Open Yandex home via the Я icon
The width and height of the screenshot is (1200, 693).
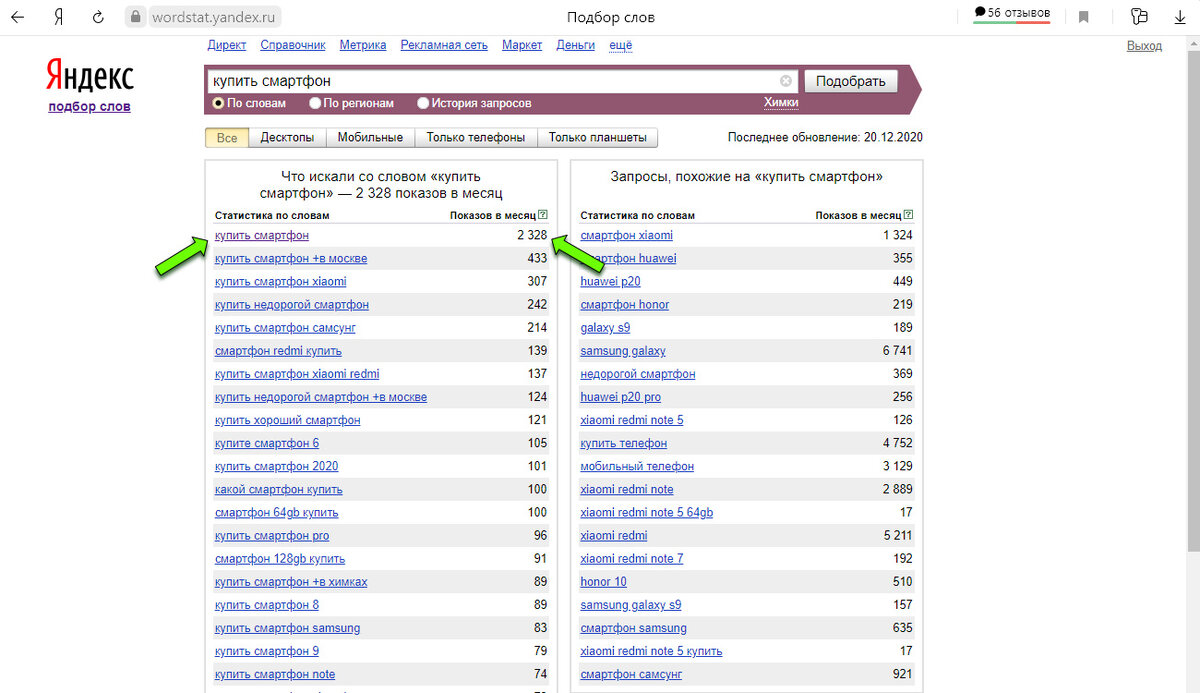tap(59, 17)
